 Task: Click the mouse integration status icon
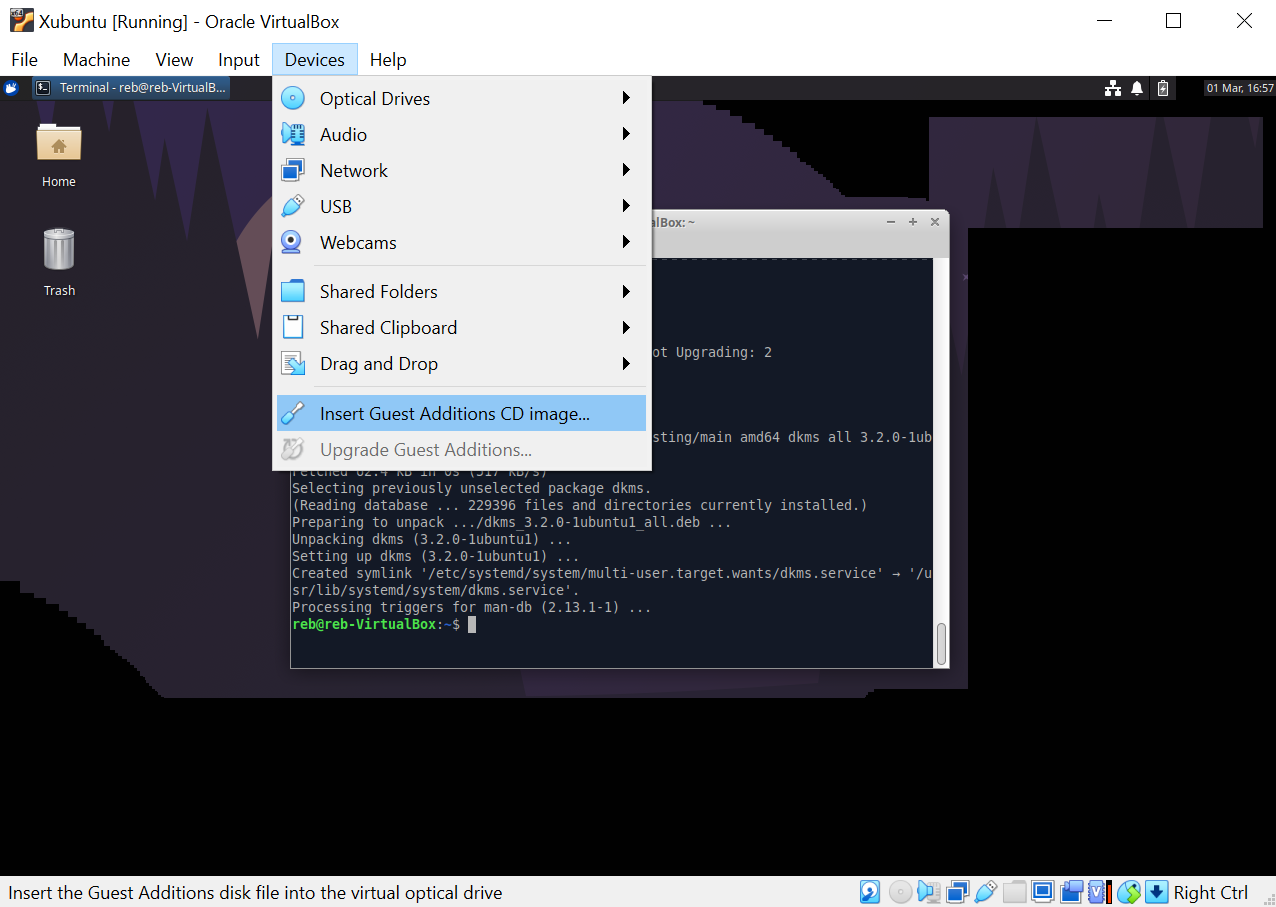click(x=1129, y=892)
